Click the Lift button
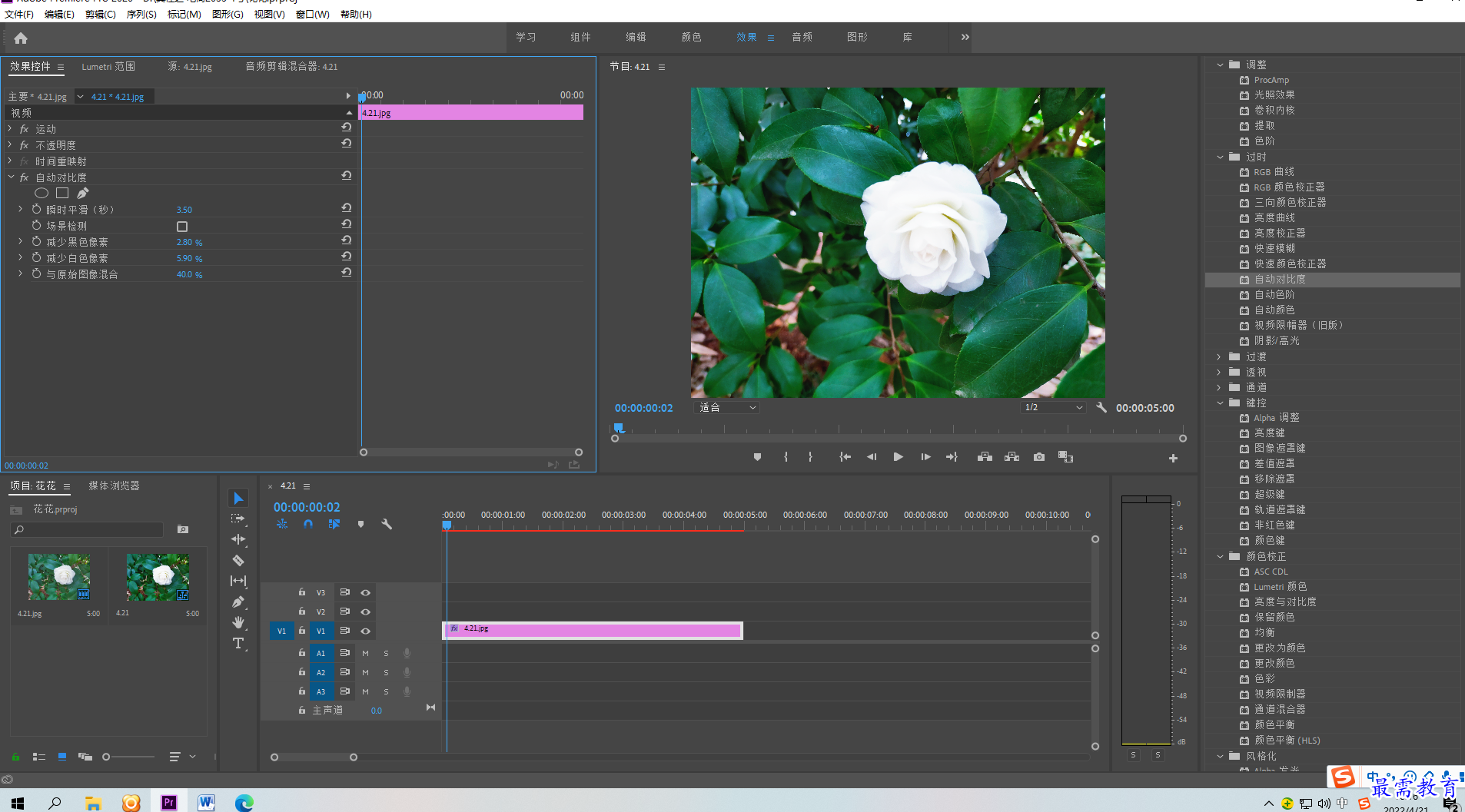1465x812 pixels. [x=985, y=457]
